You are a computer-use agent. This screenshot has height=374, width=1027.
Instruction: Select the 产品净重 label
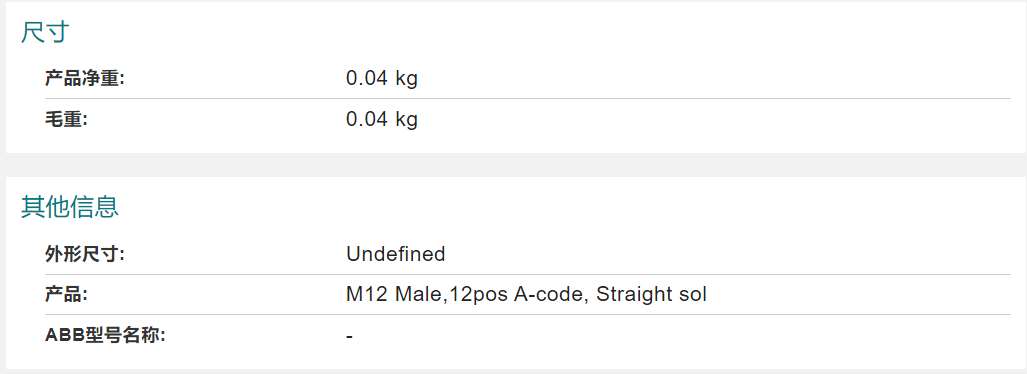(x=84, y=79)
